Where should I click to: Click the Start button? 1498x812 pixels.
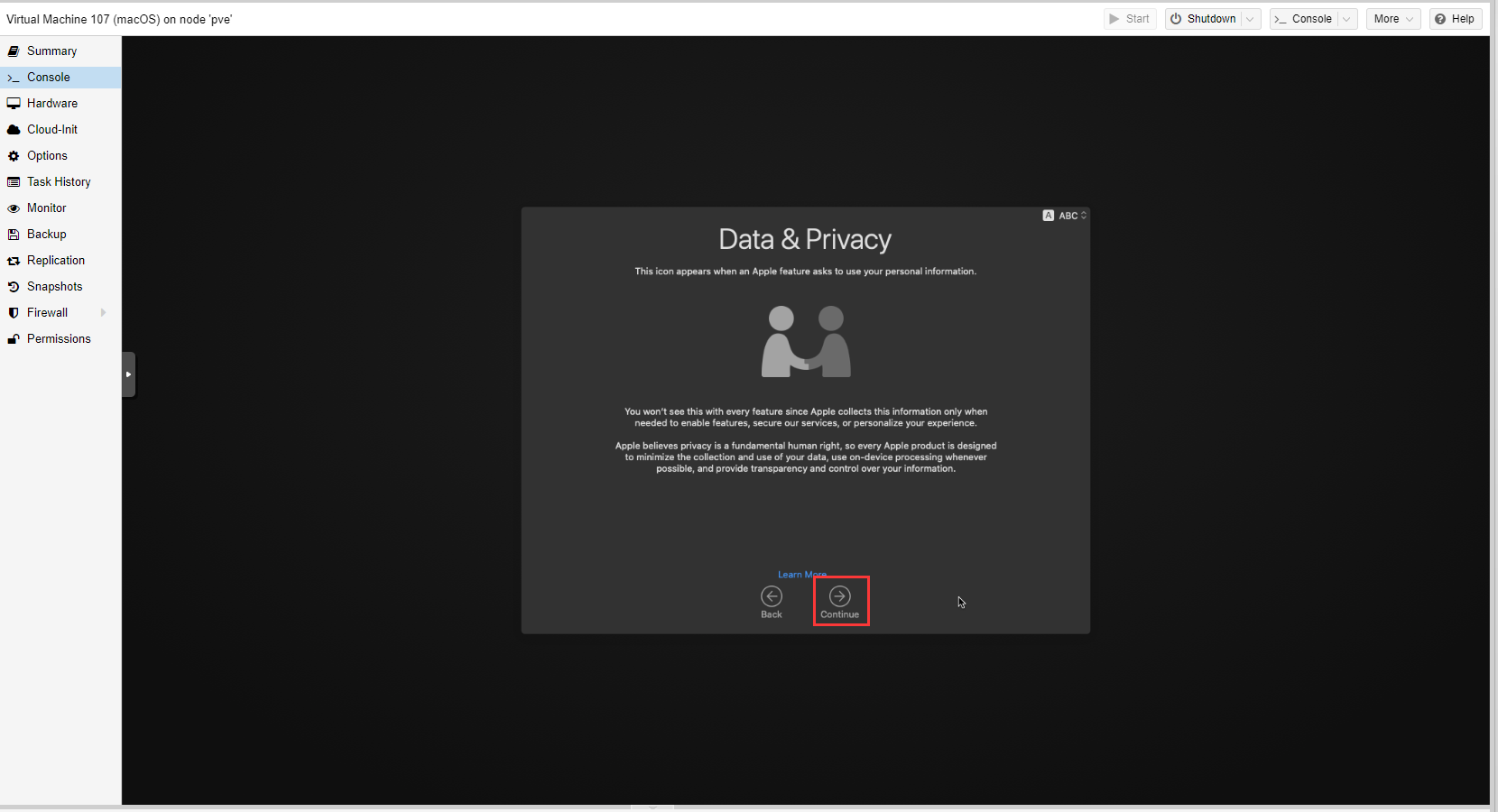click(x=1130, y=19)
